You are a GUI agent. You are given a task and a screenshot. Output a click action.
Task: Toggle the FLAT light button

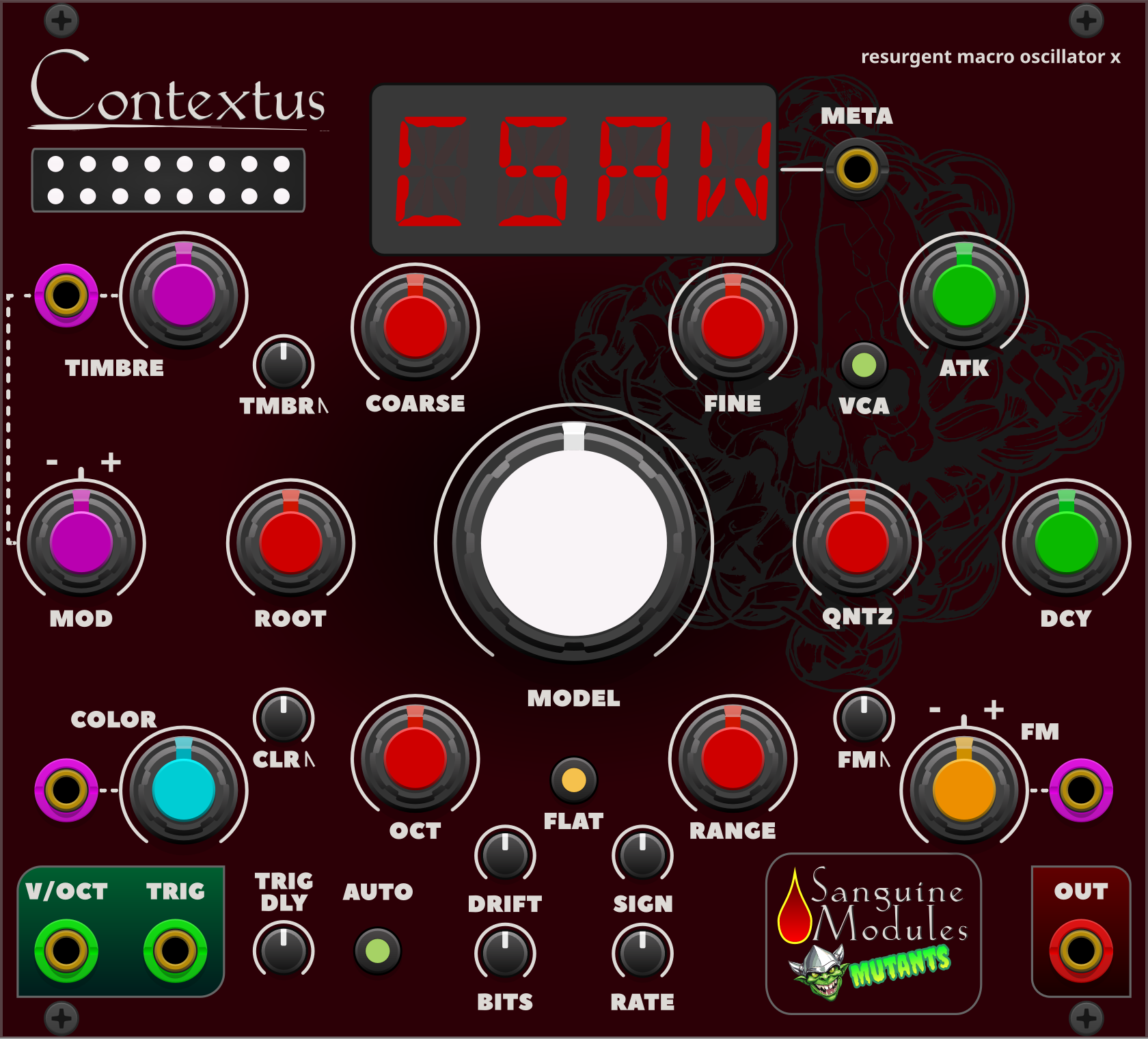573,780
